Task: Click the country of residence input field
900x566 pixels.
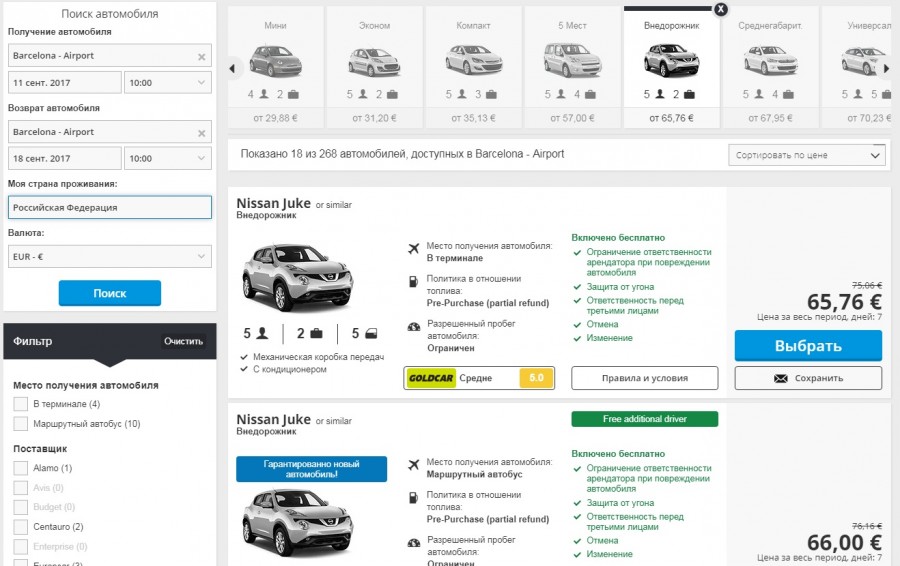Action: point(109,207)
